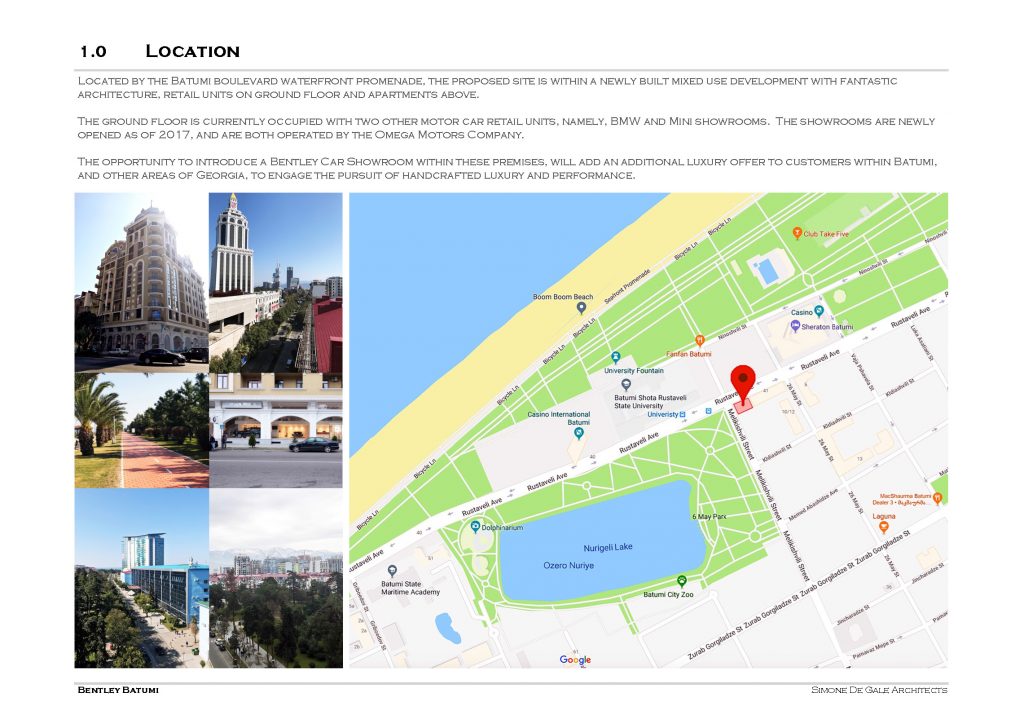Click the Location section heading
Screen dimensions: 1024x728
[192, 51]
